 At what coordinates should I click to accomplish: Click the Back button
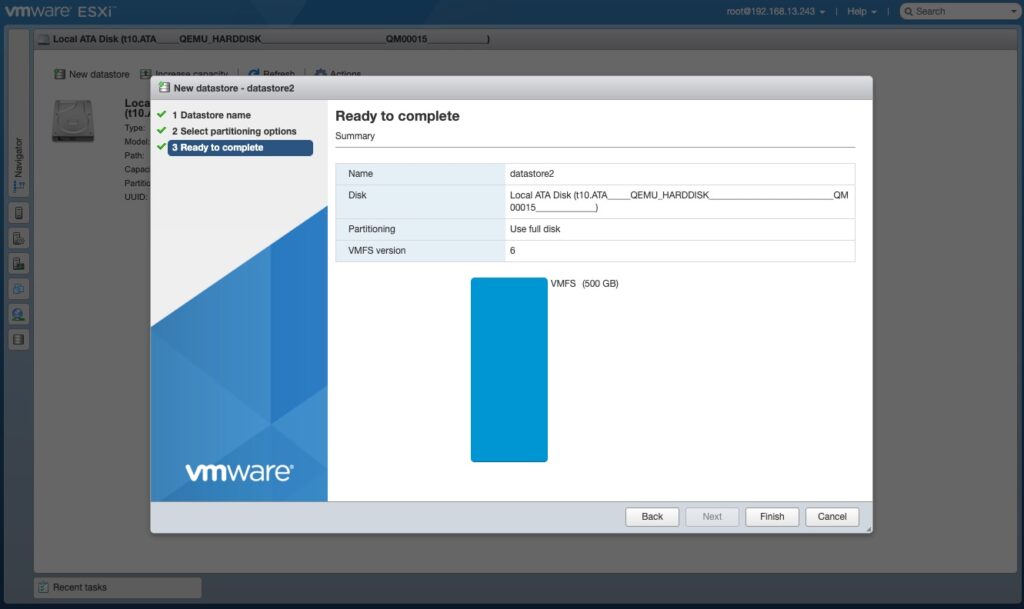click(x=652, y=516)
